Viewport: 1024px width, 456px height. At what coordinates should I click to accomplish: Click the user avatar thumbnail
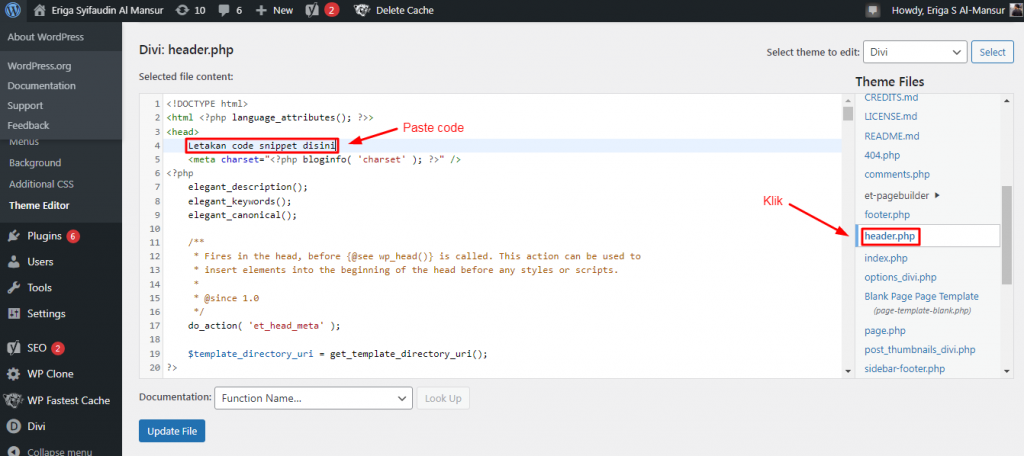[x=1016, y=10]
